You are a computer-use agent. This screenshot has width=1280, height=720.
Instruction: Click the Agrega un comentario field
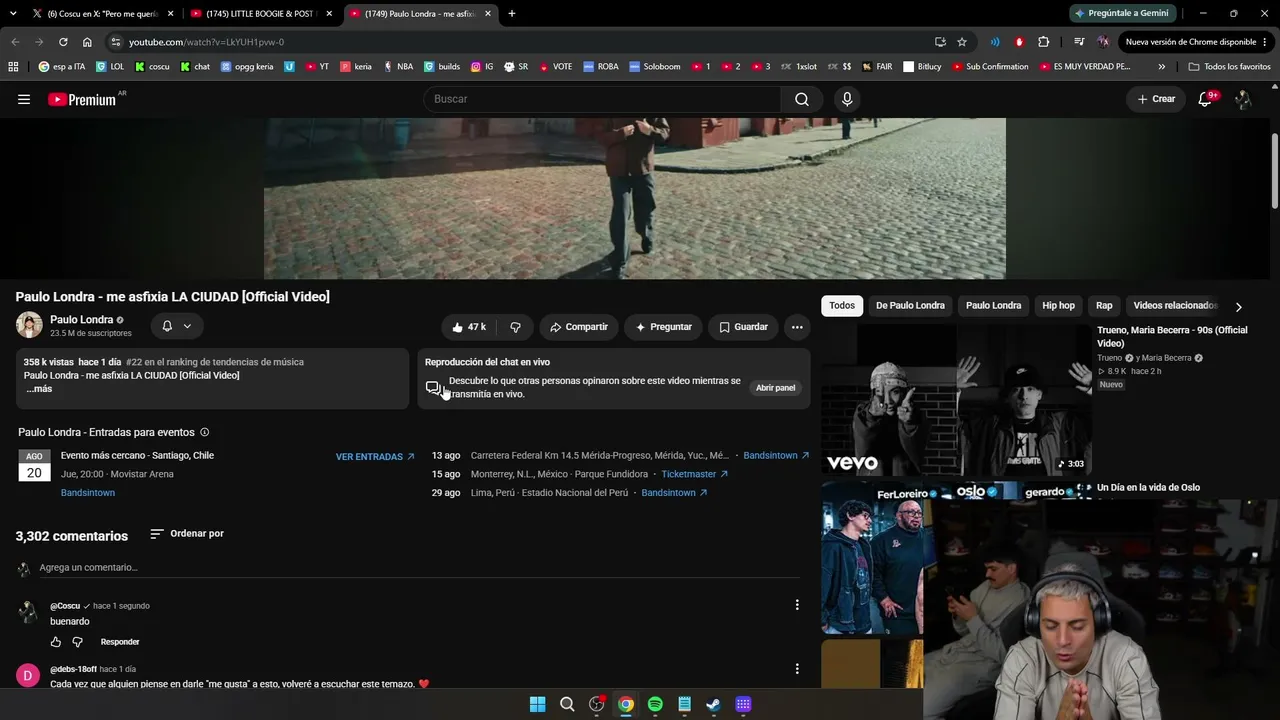(x=418, y=568)
